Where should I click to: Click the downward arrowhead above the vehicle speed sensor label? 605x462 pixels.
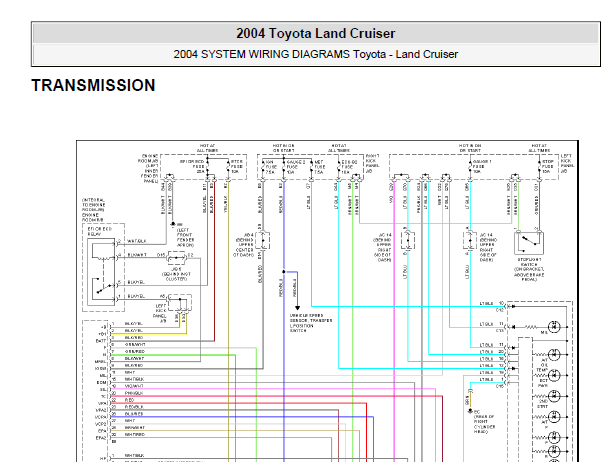pos(297,308)
